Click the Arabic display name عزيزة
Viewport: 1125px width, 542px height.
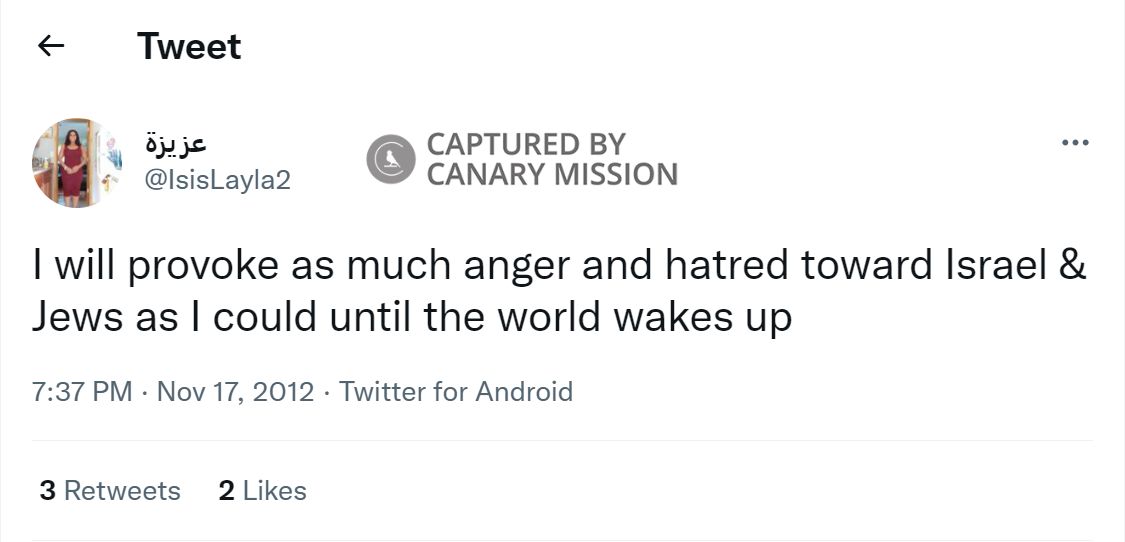click(x=176, y=145)
